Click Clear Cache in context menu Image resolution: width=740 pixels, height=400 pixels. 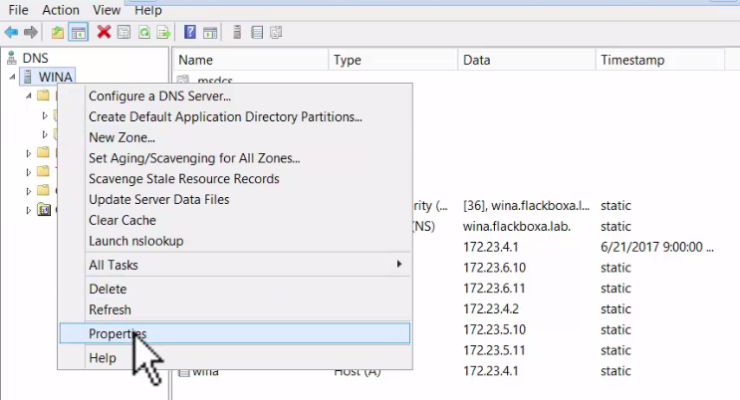click(x=123, y=220)
